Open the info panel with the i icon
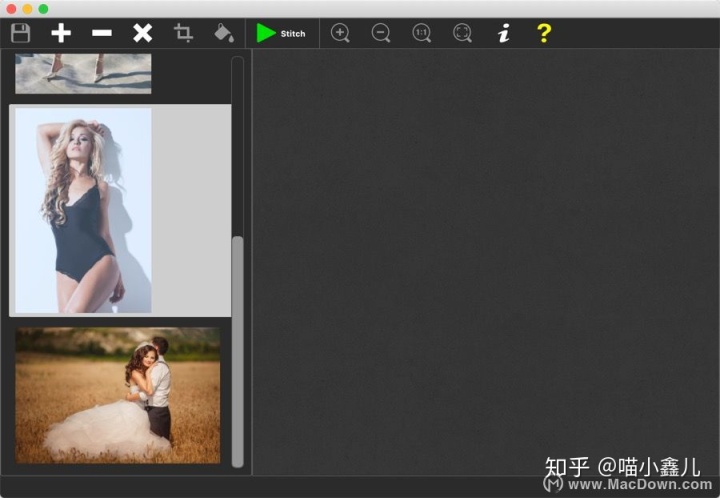720x498 pixels. (x=504, y=33)
